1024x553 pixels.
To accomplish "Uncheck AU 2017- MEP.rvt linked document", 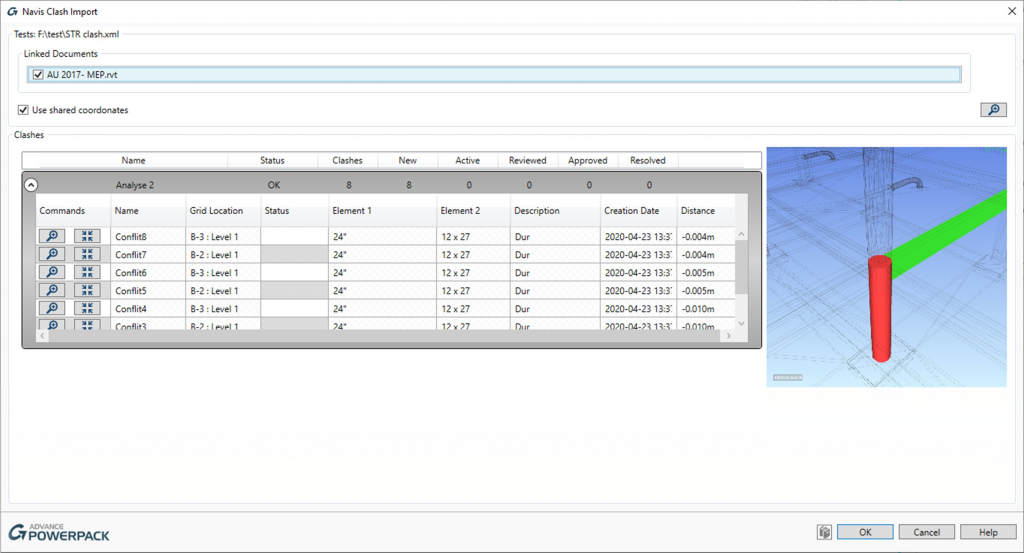I will point(38,74).
